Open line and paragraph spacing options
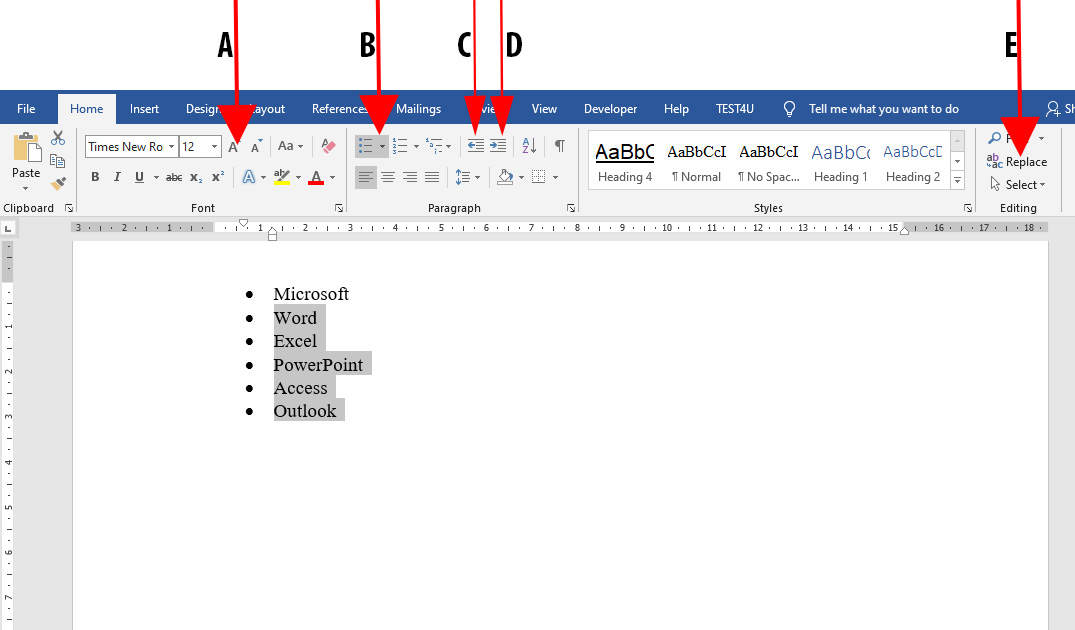Screen dimensions: 1075x630 click(468, 178)
